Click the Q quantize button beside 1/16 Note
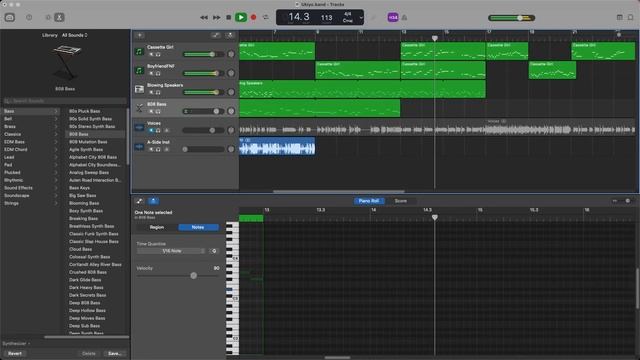The width and height of the screenshot is (640, 360). [x=214, y=251]
